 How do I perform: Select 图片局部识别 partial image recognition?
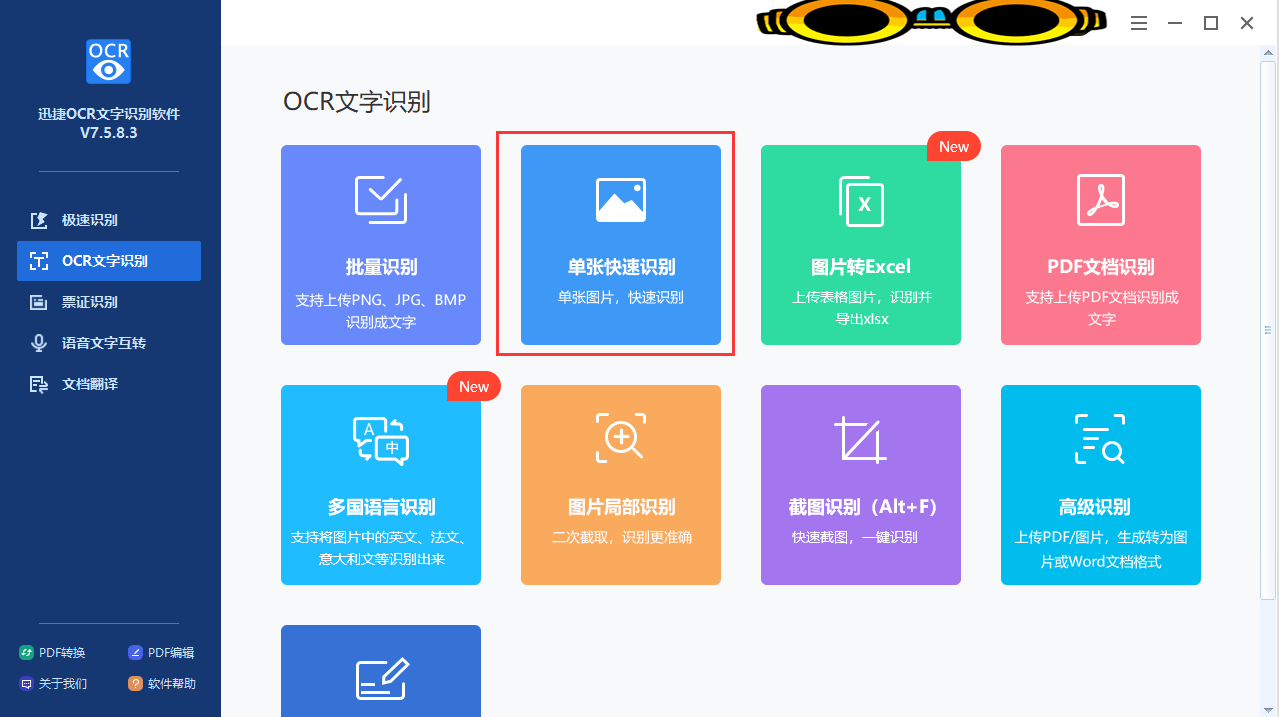pyautogui.click(x=620, y=484)
